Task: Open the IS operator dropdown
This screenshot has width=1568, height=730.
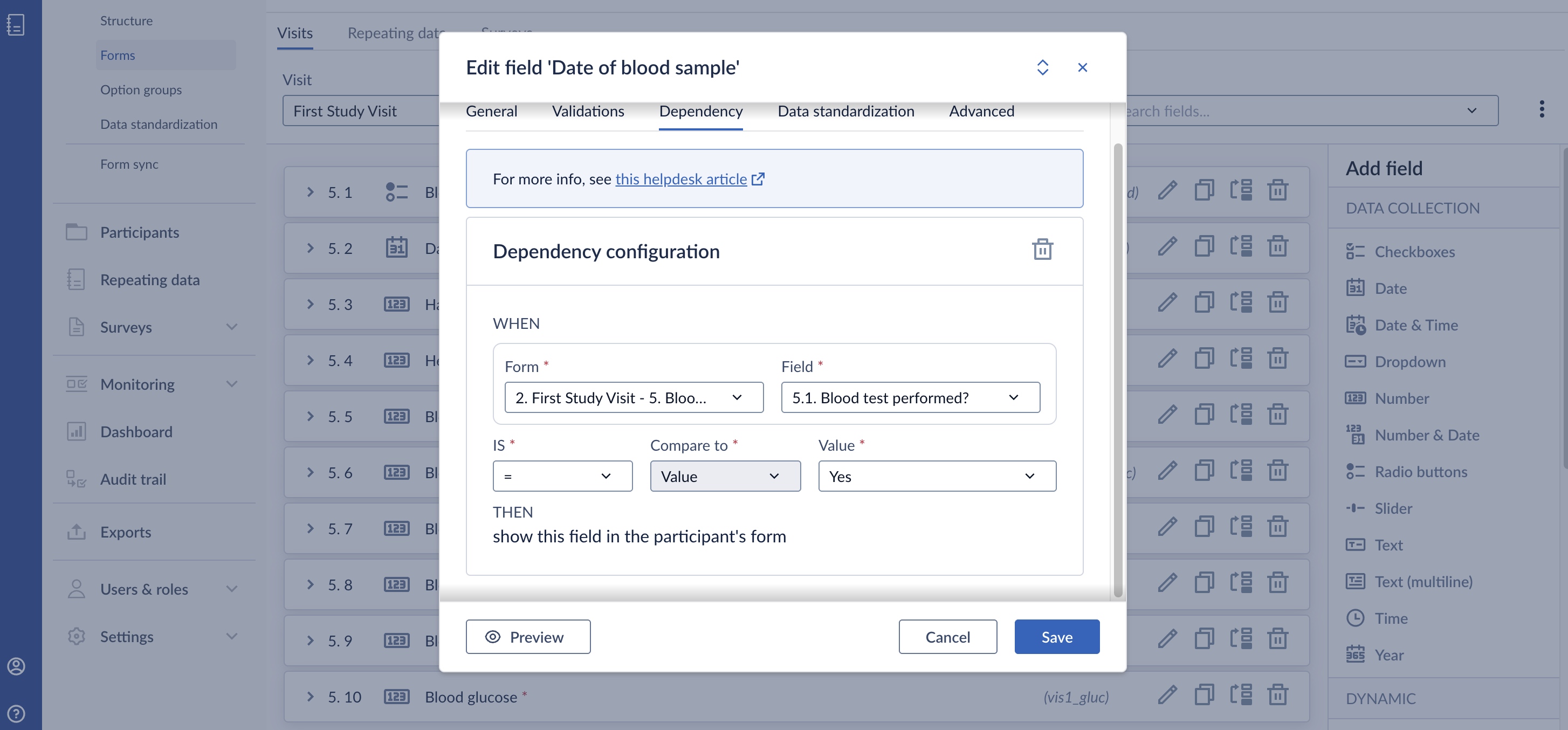Action: pyautogui.click(x=562, y=476)
